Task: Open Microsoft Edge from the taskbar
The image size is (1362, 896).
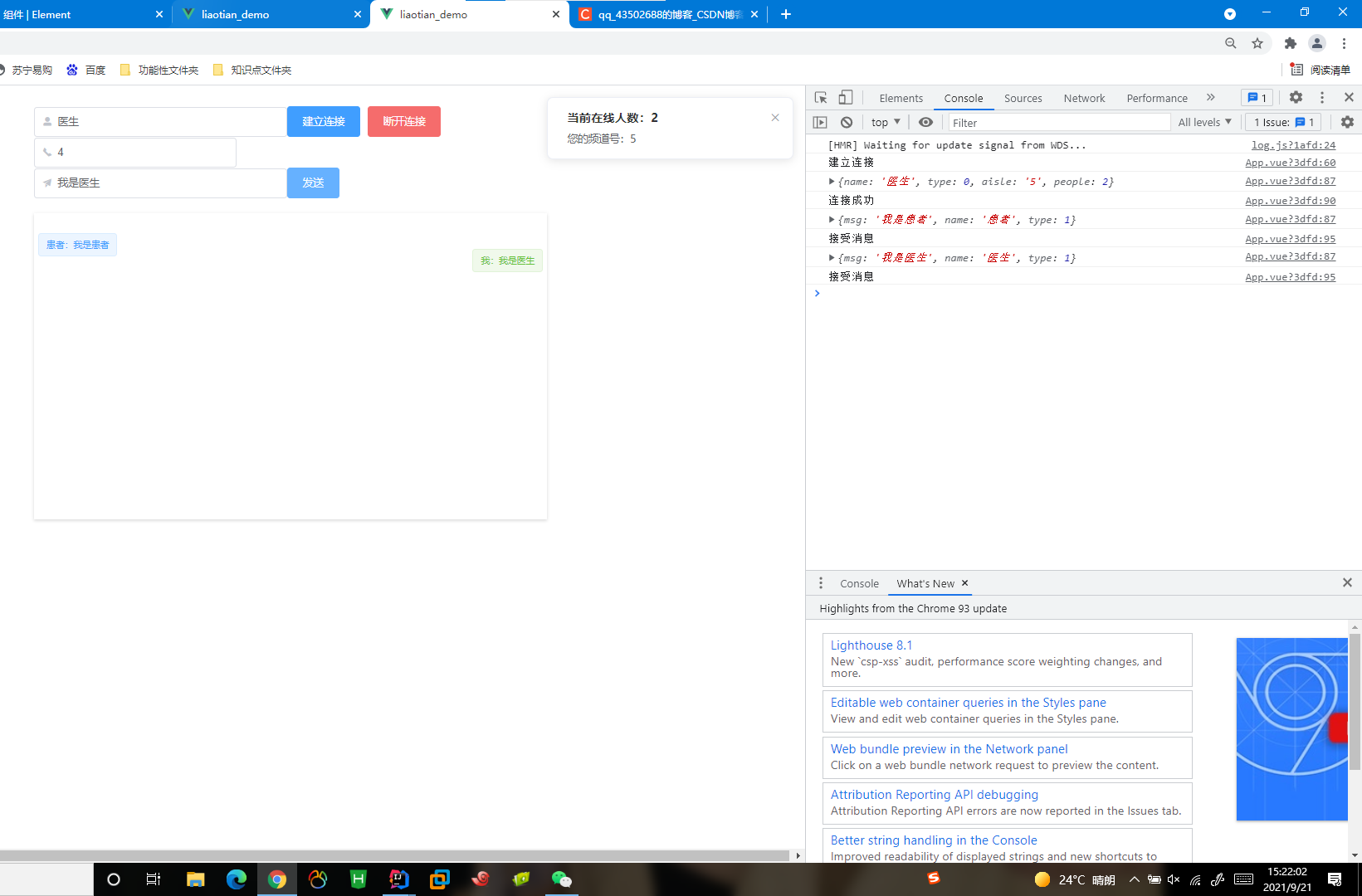Action: 237,879
